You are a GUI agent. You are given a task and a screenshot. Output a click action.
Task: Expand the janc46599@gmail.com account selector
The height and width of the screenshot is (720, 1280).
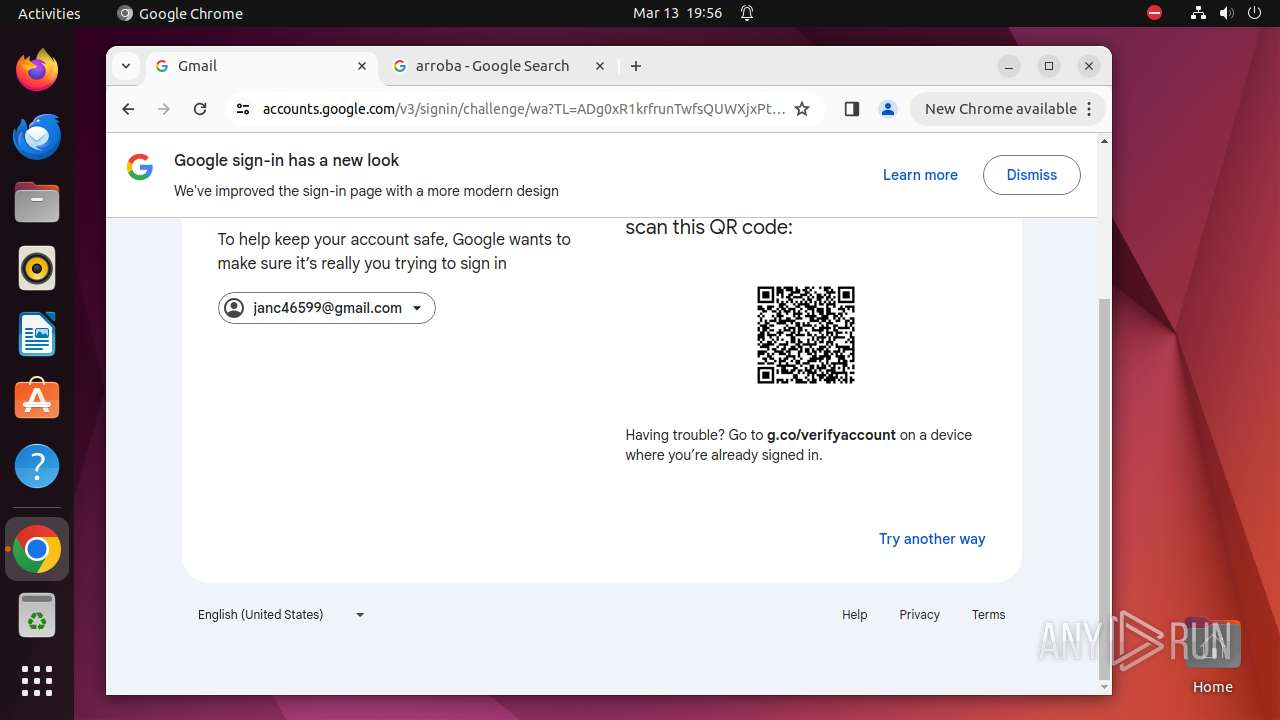click(326, 308)
